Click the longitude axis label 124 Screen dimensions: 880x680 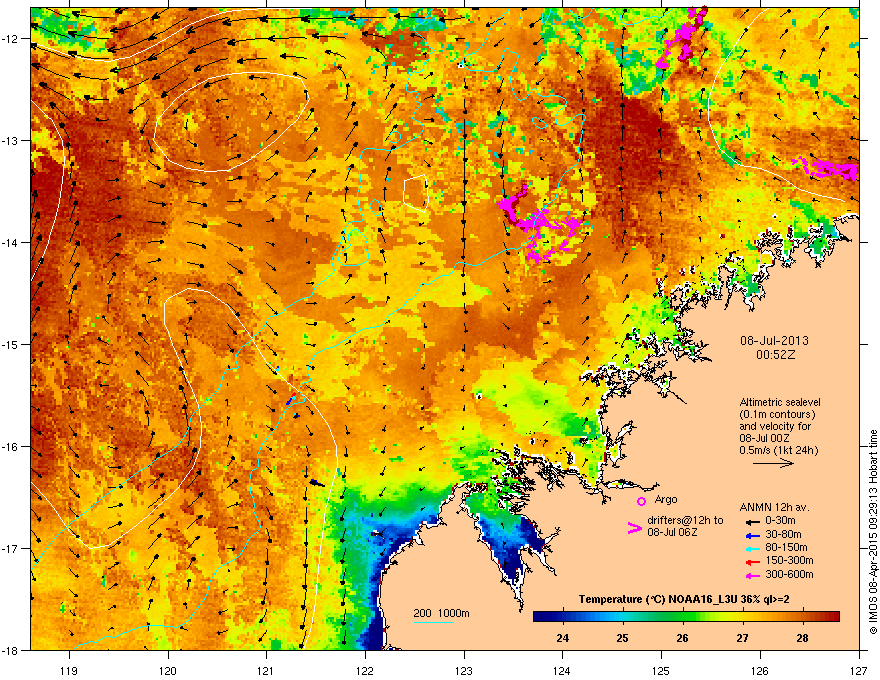[562, 670]
